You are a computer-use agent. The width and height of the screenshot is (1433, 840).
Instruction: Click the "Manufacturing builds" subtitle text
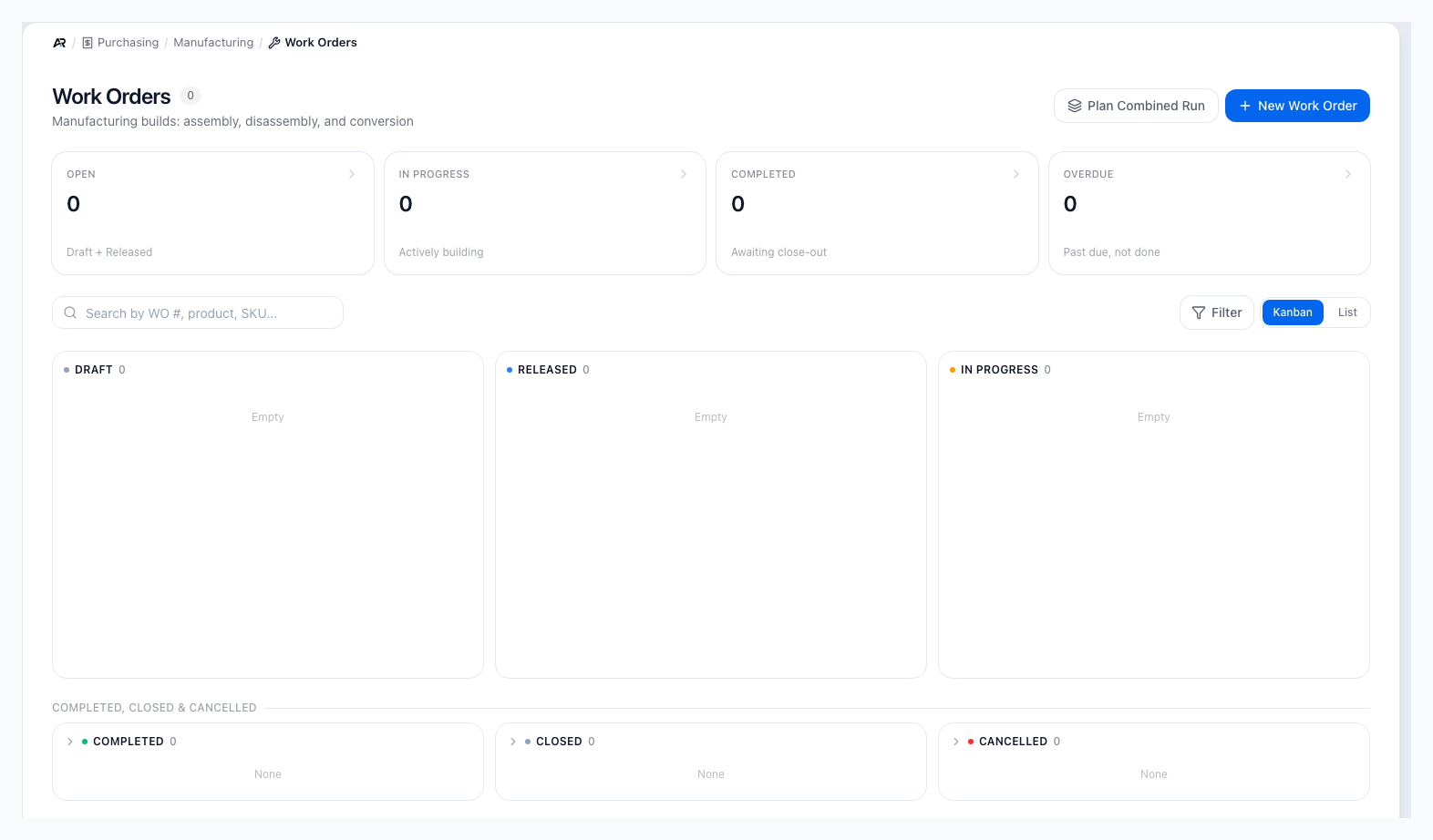[x=232, y=121]
